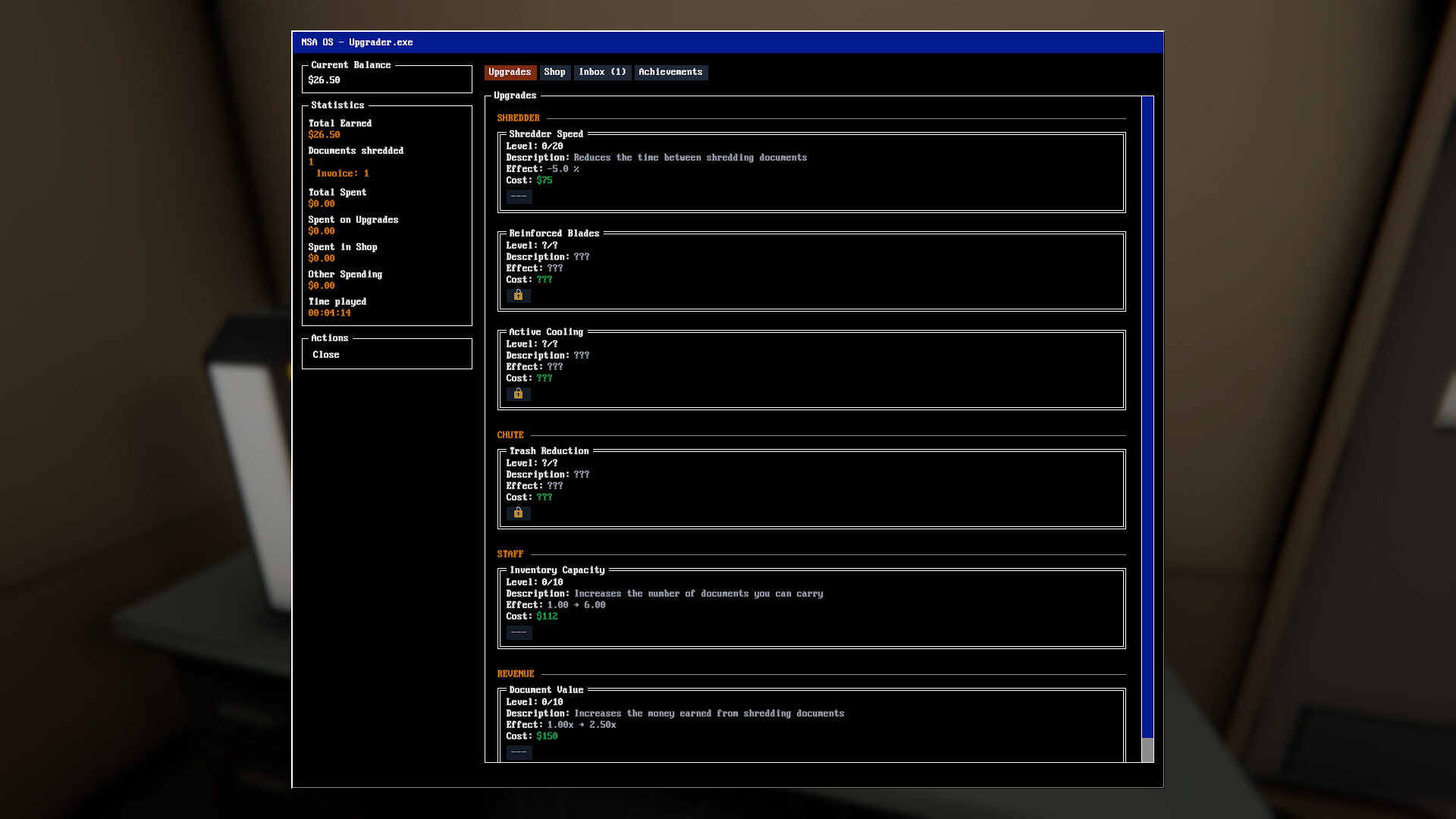
Task: Click the dashed buy button for Inventory Capacity
Action: (519, 632)
